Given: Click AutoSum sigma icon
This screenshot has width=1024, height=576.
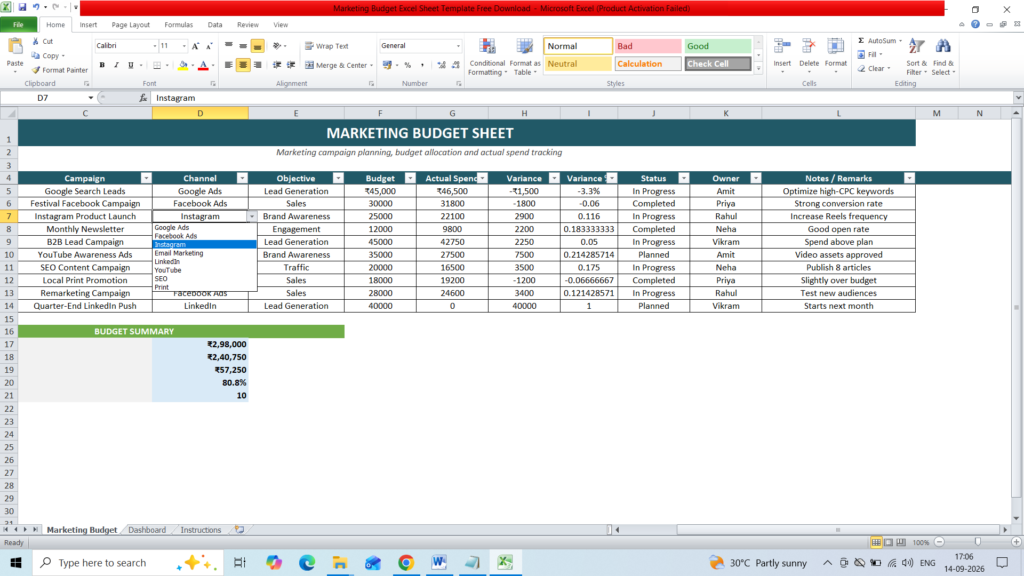Looking at the screenshot, I should 861,40.
